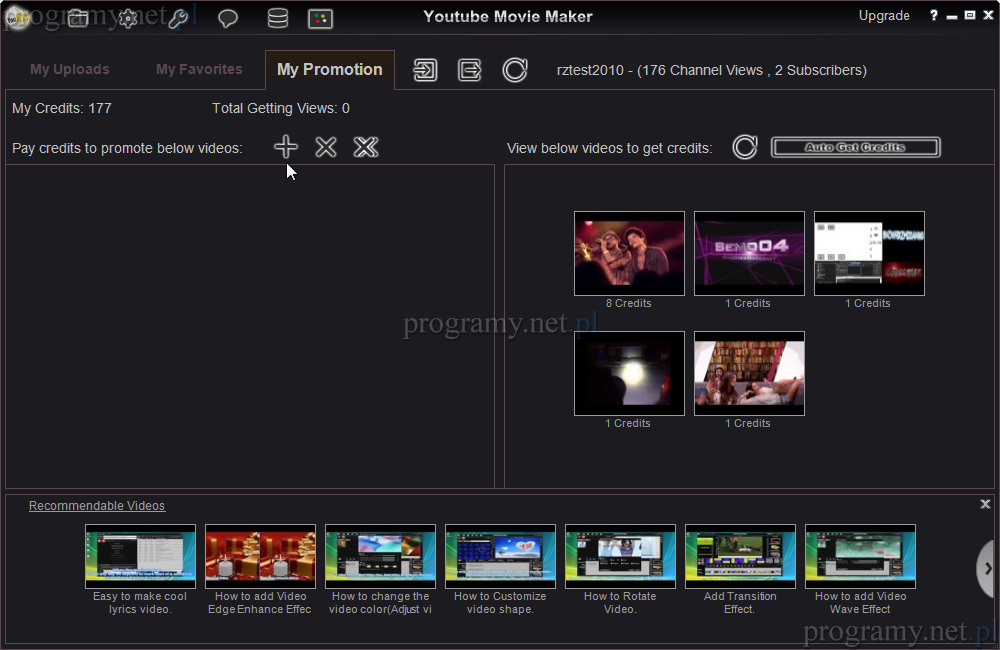Select the 8 Credits video thumbnail
The width and height of the screenshot is (1000, 650).
629,253
